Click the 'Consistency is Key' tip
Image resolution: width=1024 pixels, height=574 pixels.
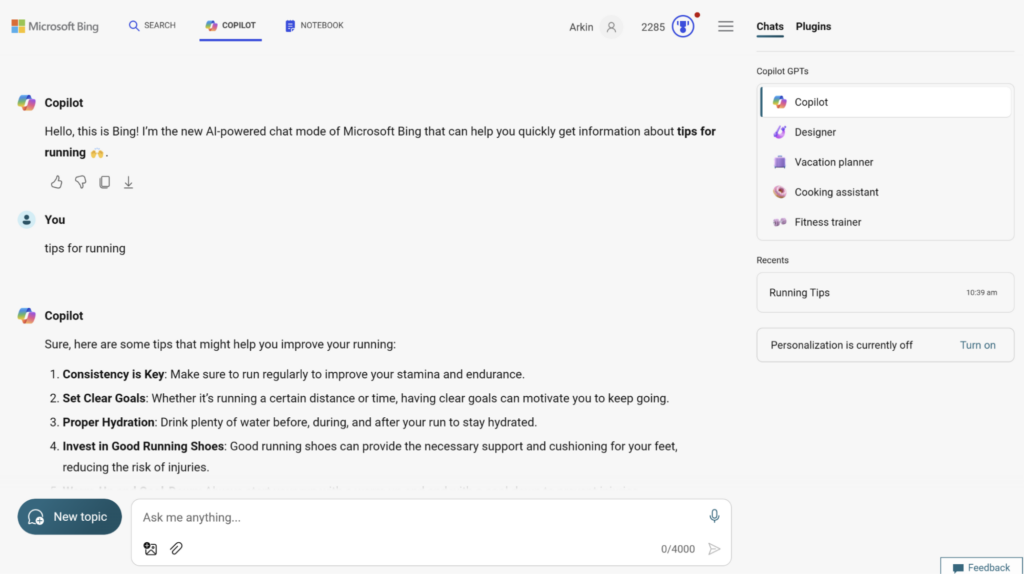click(114, 374)
